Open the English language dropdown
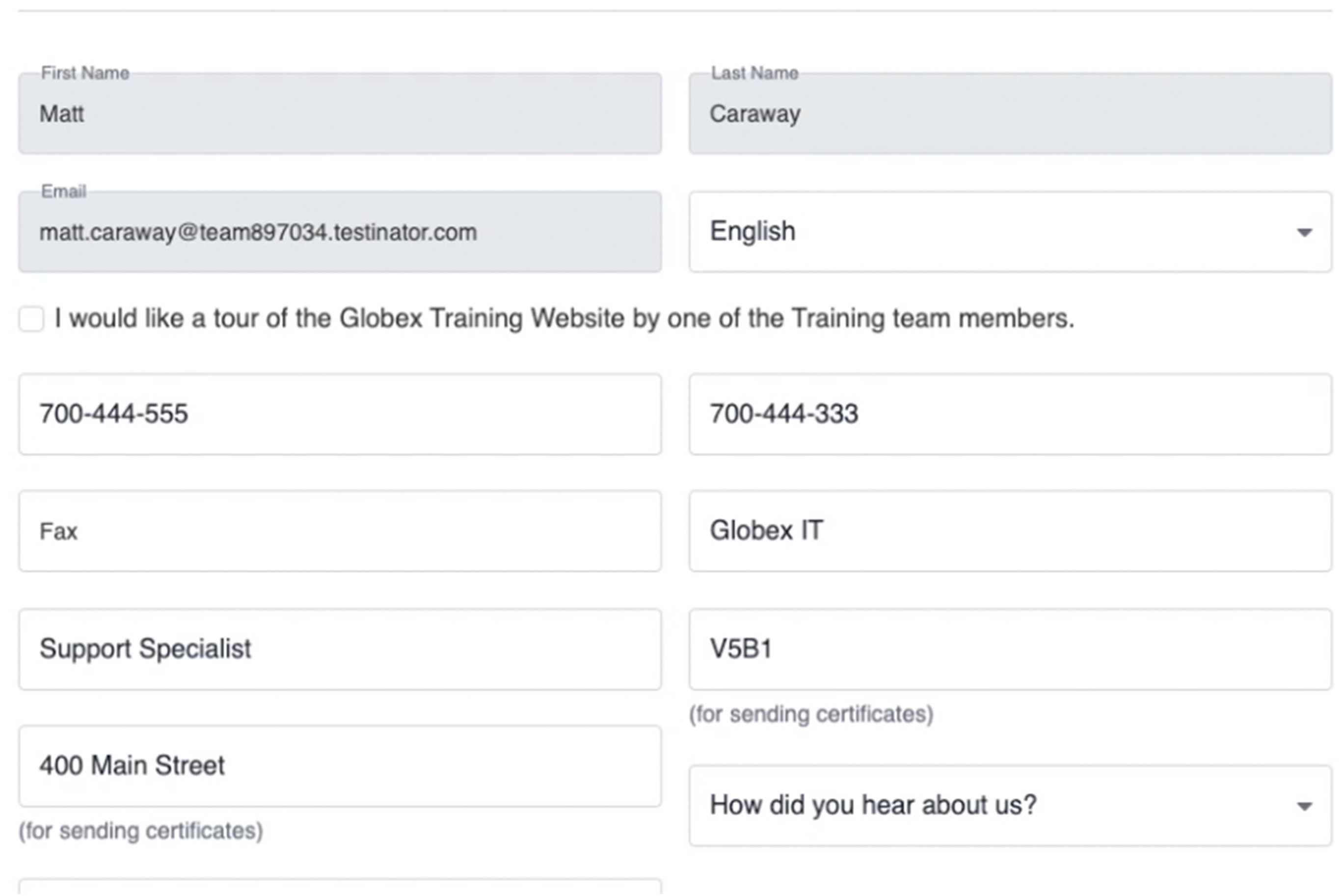Image resolution: width=1344 pixels, height=896 pixels. (1010, 231)
